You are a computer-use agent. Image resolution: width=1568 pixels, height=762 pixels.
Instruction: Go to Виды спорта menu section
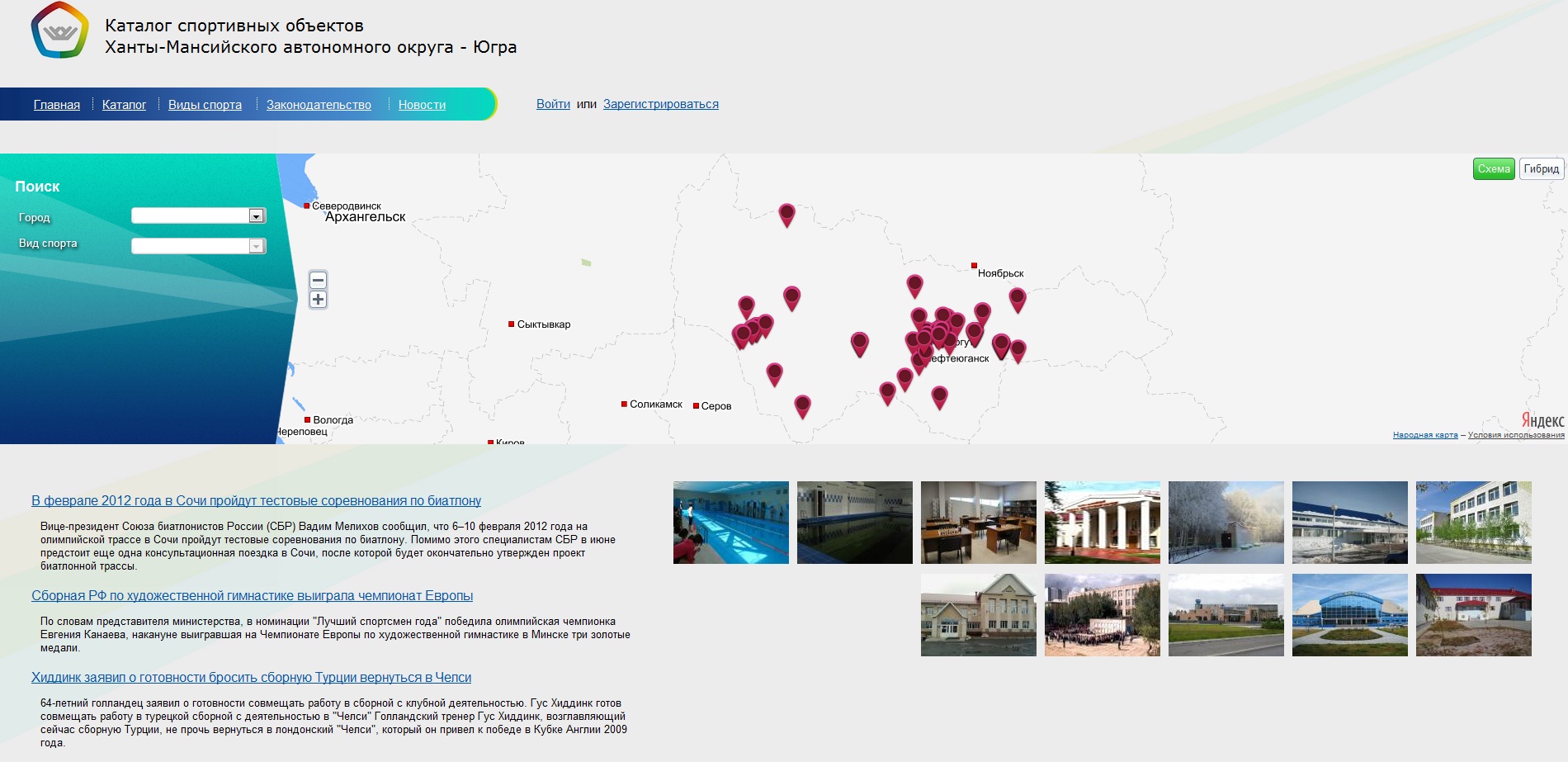point(205,105)
